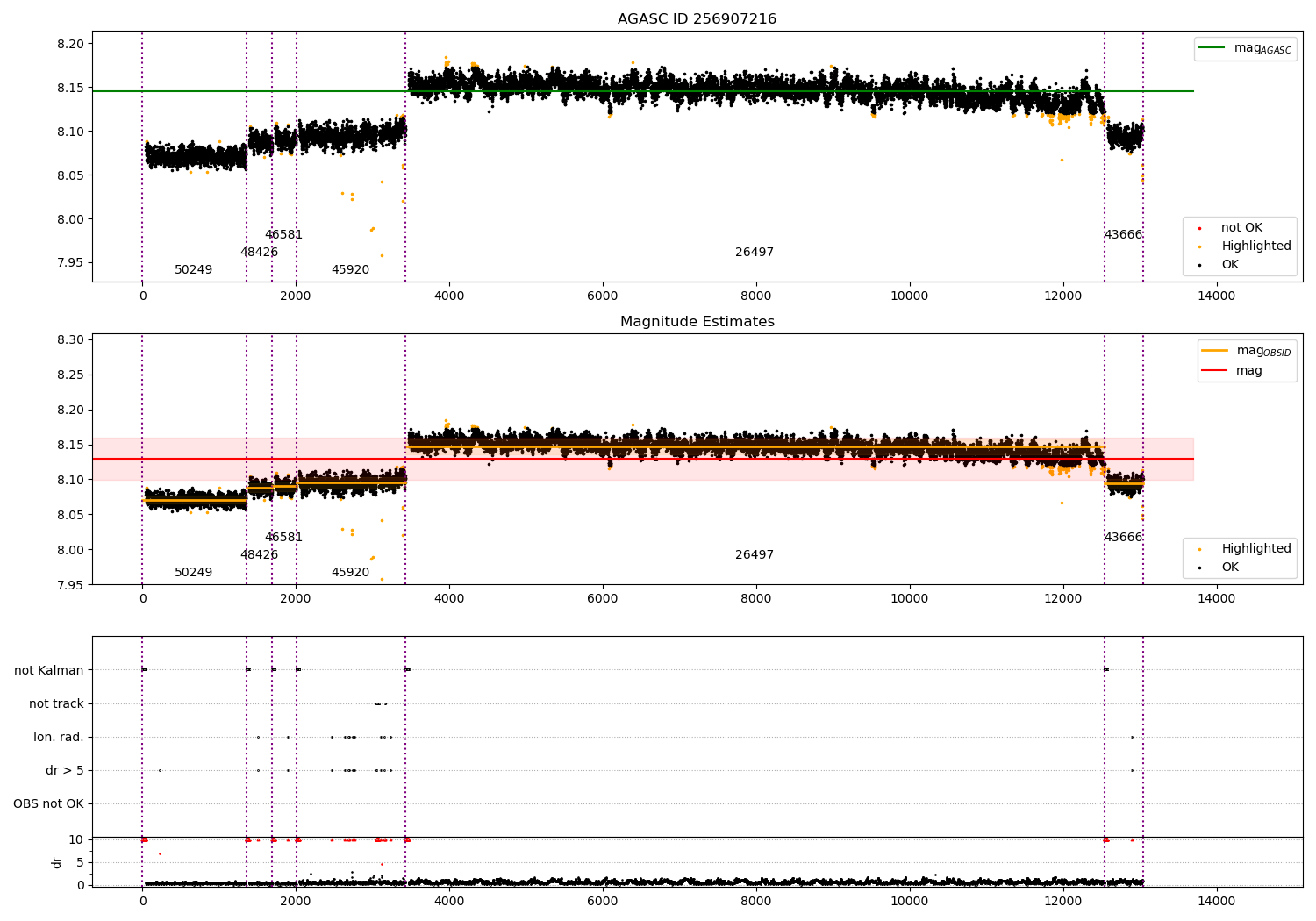Click obsid label 45920 in the top plot
Viewport: 1316px width, 921px height.
tap(350, 270)
